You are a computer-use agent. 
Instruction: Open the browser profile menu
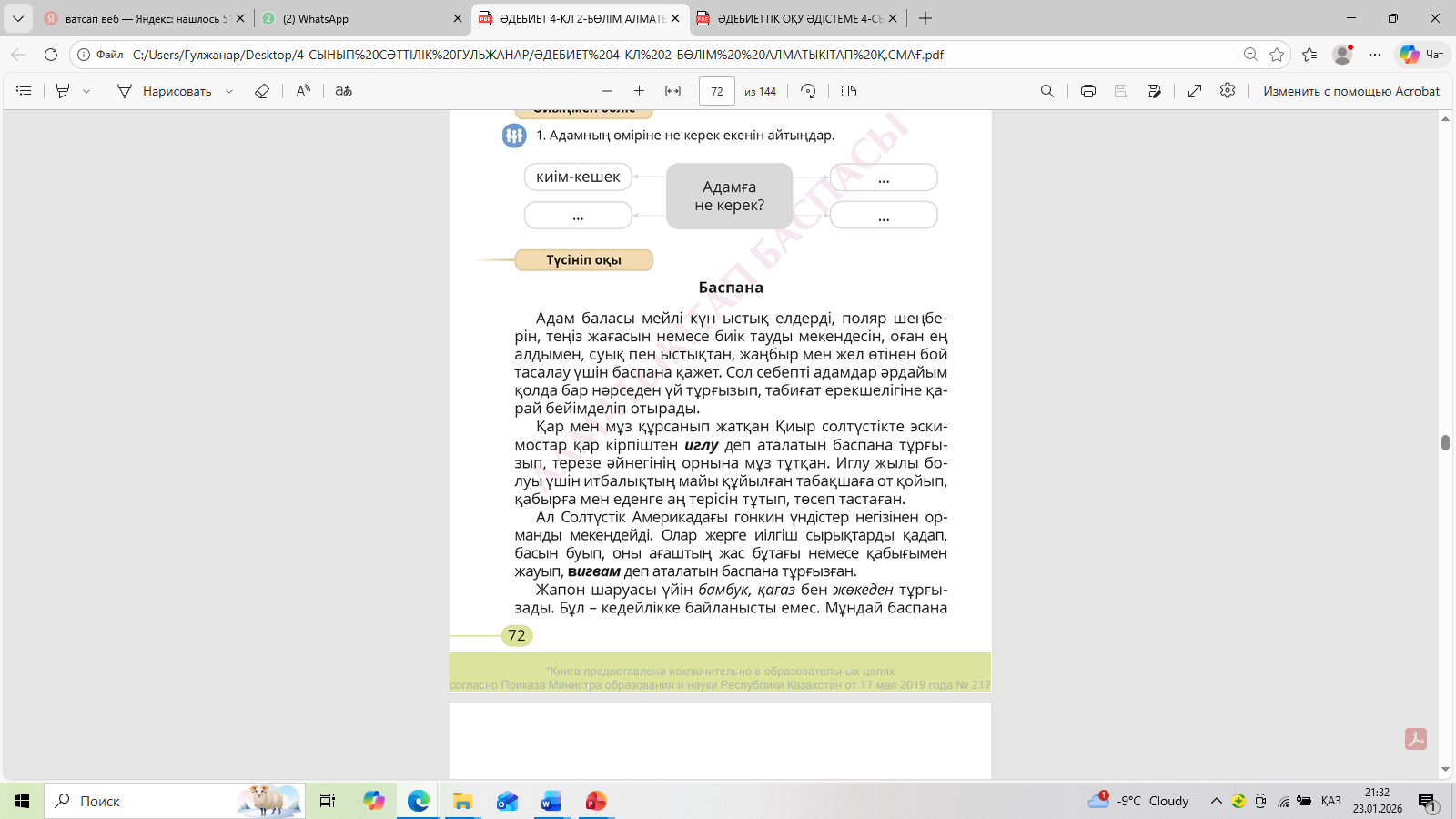[x=1342, y=55]
